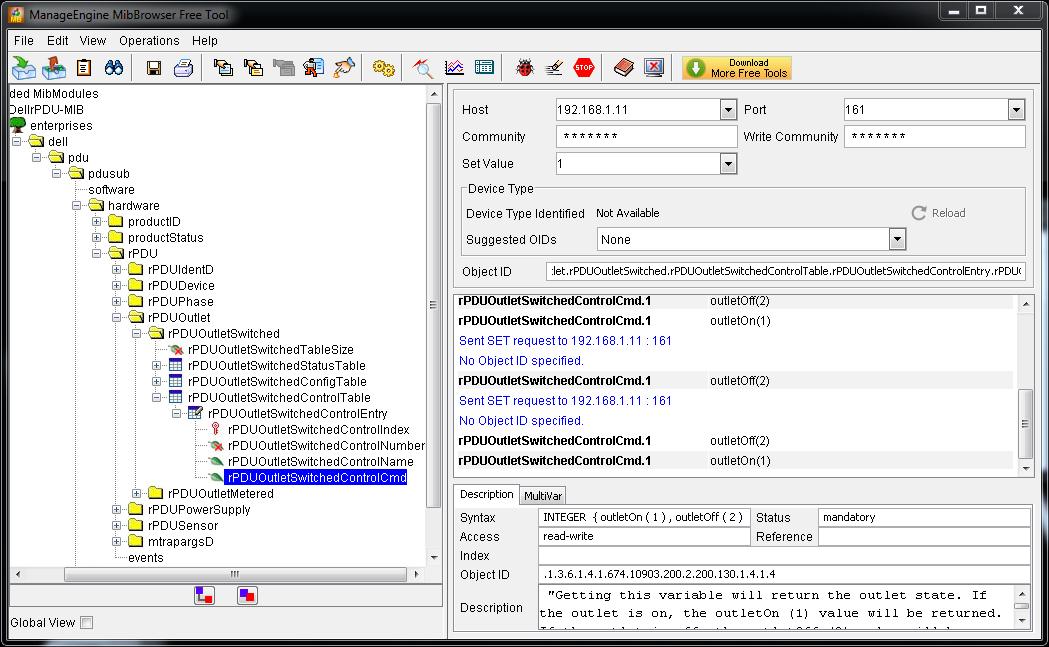Open the Port dropdown arrow
Screen dimensions: 1049x647
[x=1016, y=110]
